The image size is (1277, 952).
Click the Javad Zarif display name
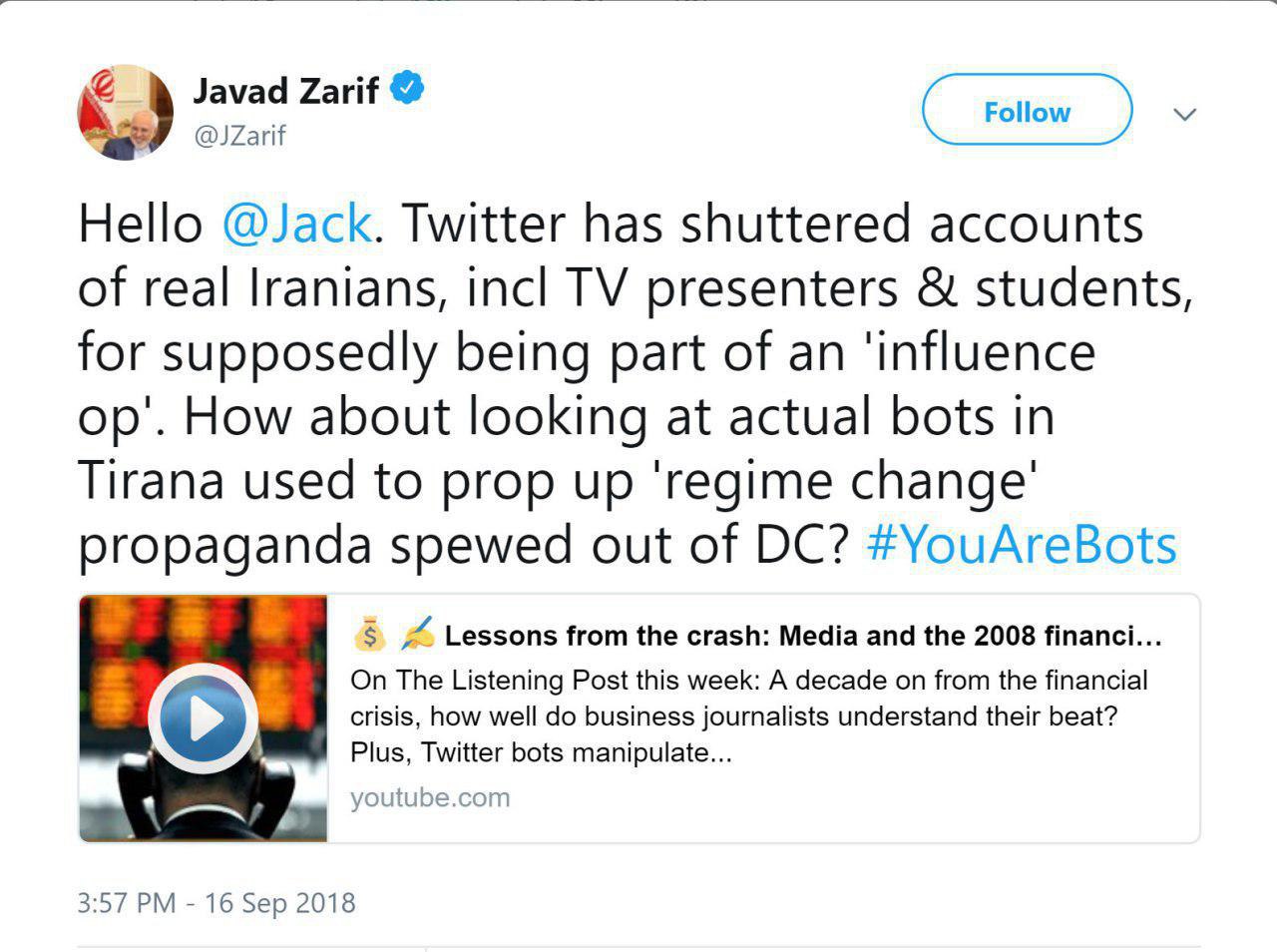click(x=285, y=91)
